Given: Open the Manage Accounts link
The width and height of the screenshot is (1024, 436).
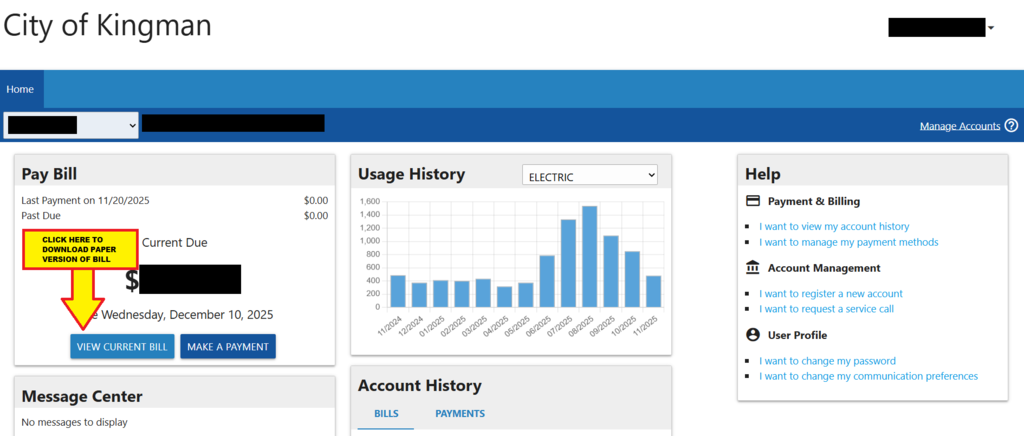Looking at the screenshot, I should point(959,126).
